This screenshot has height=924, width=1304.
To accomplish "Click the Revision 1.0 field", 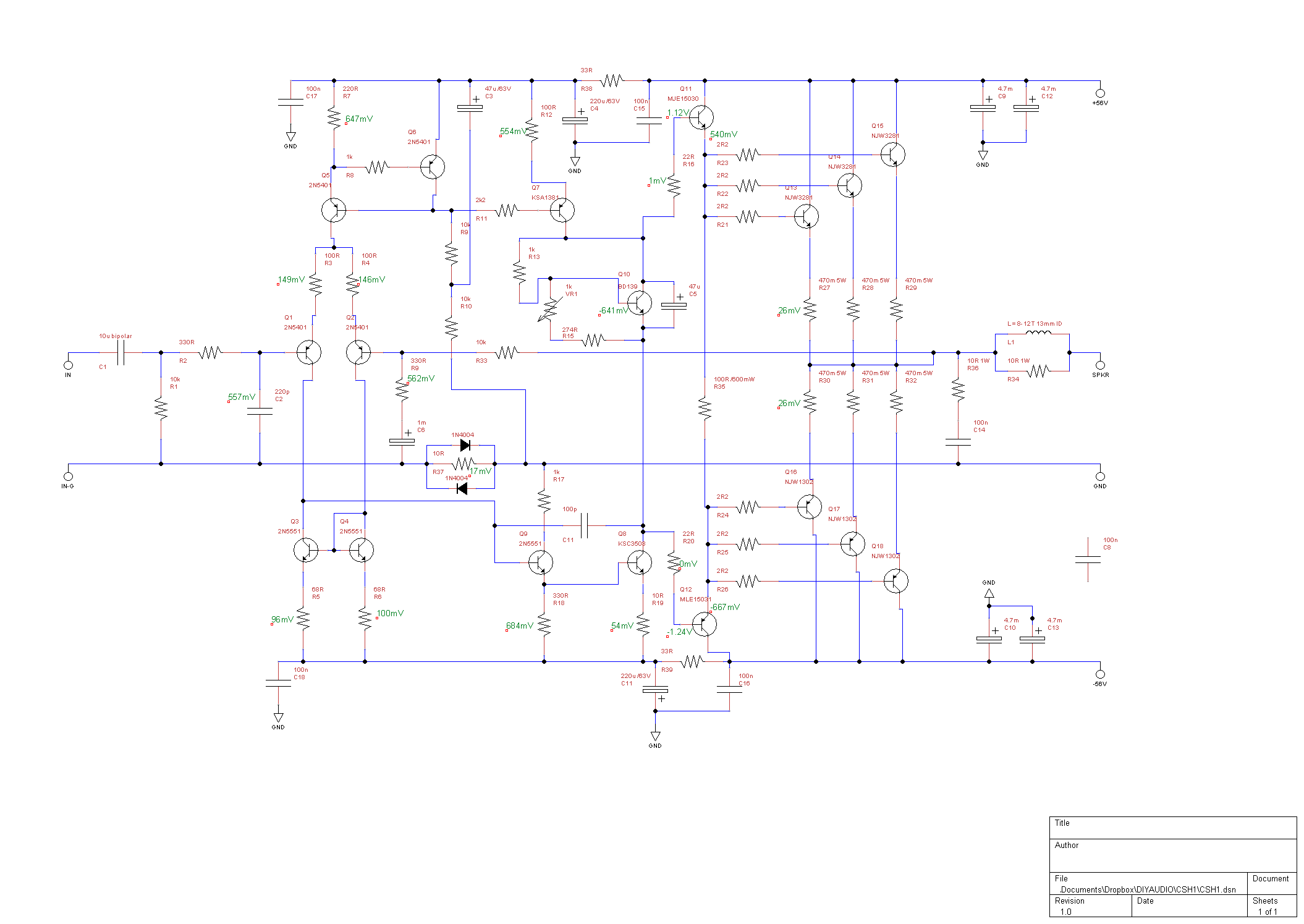I will [1091, 905].
